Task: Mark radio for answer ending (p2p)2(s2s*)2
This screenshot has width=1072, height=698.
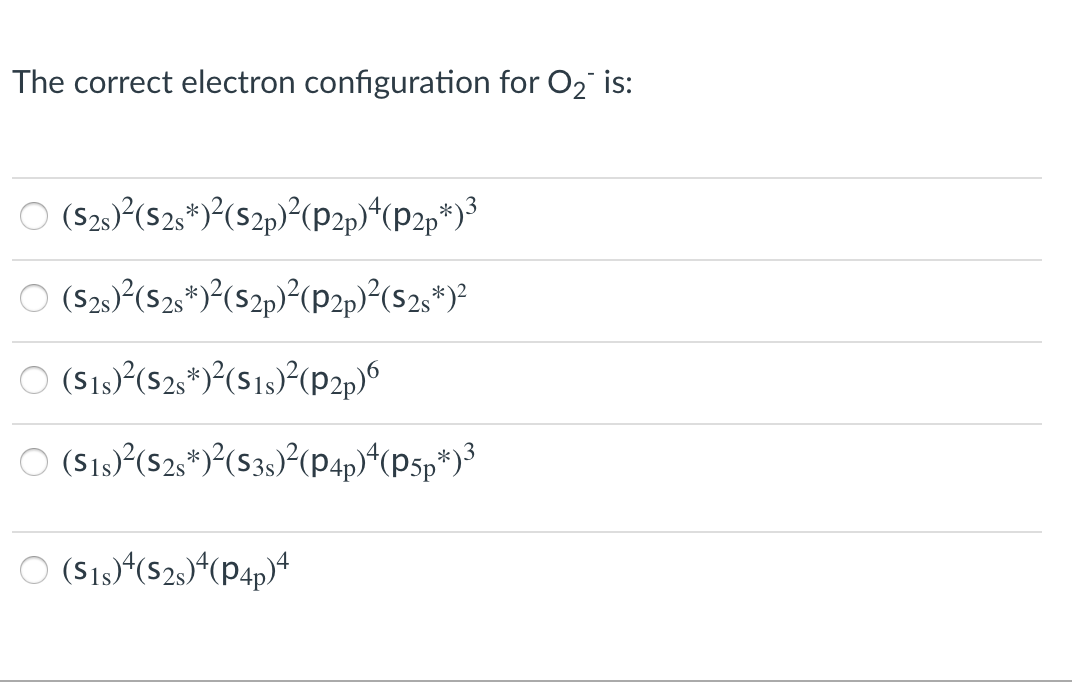Action: click(34, 298)
